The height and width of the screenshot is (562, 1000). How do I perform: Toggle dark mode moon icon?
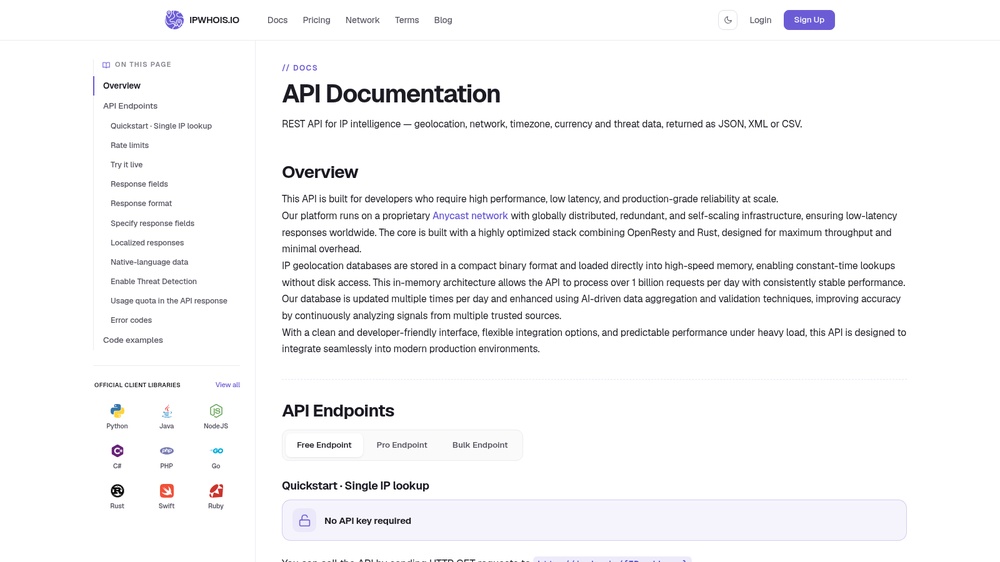[728, 20]
